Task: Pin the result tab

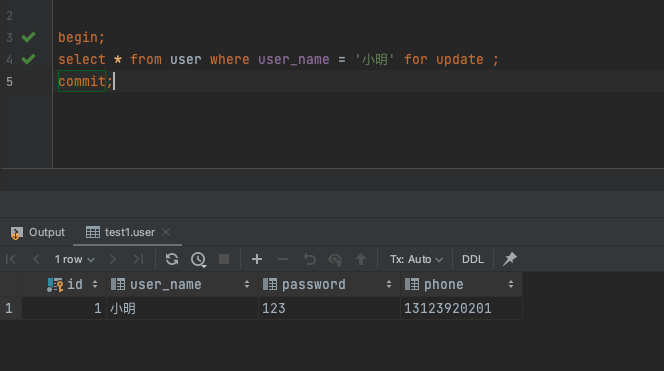Action: pos(510,259)
